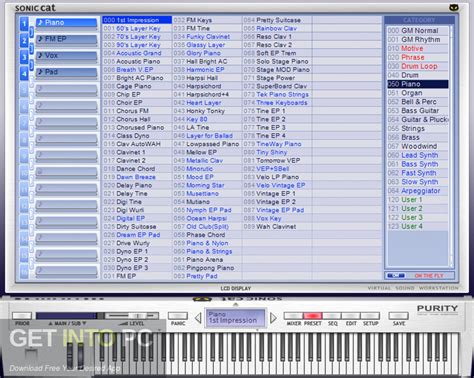Screen dimensions: 474x378
Task: Select preset 081 Tomorrow VEP
Action: (x=277, y=160)
